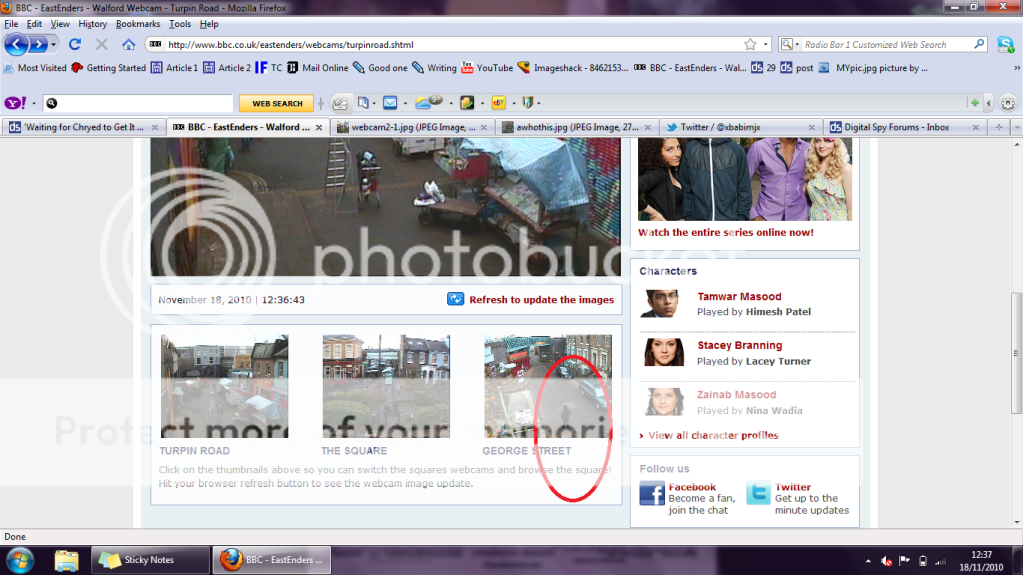Expand the Yahoo logo dropdown menu
Screen dimensions: 1023x575
[x=33, y=103]
